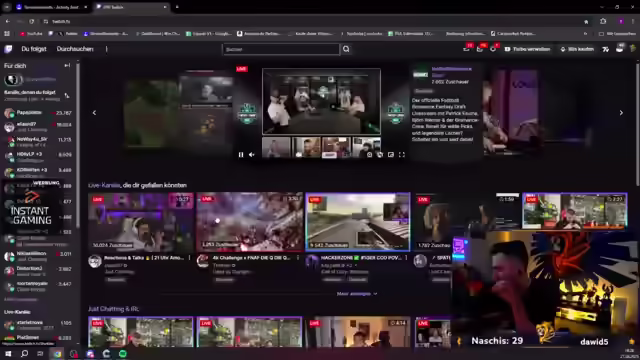Enter fullscreen on featured player
The width and height of the screenshot is (640, 360).
click(402, 155)
